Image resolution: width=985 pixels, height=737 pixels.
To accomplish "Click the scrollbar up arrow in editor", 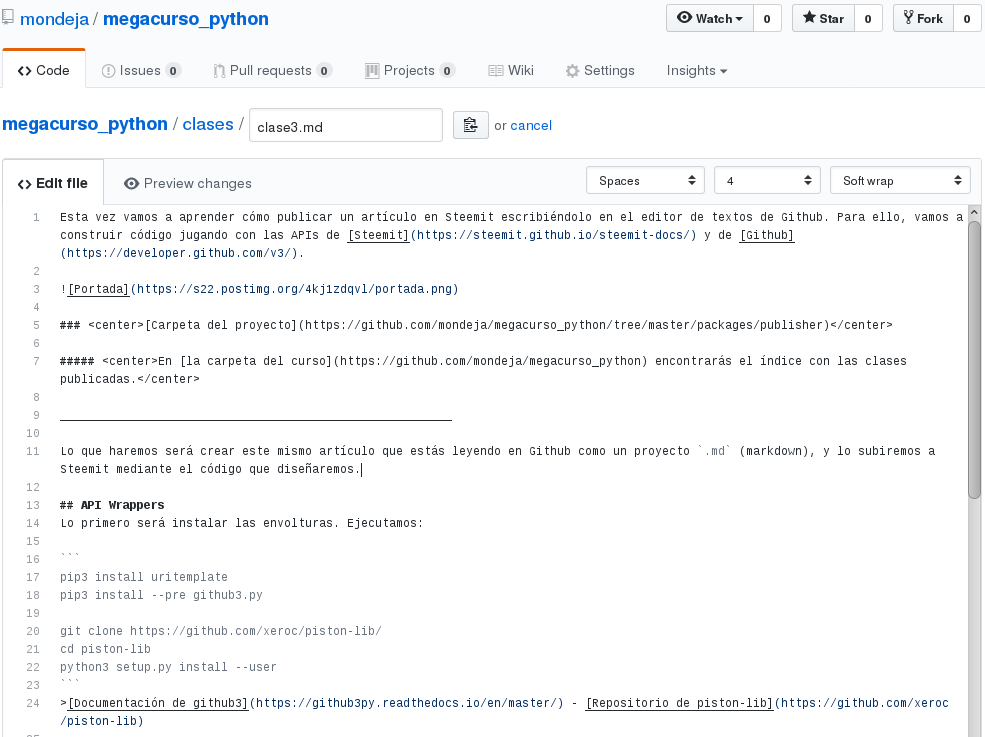I will pos(974,213).
